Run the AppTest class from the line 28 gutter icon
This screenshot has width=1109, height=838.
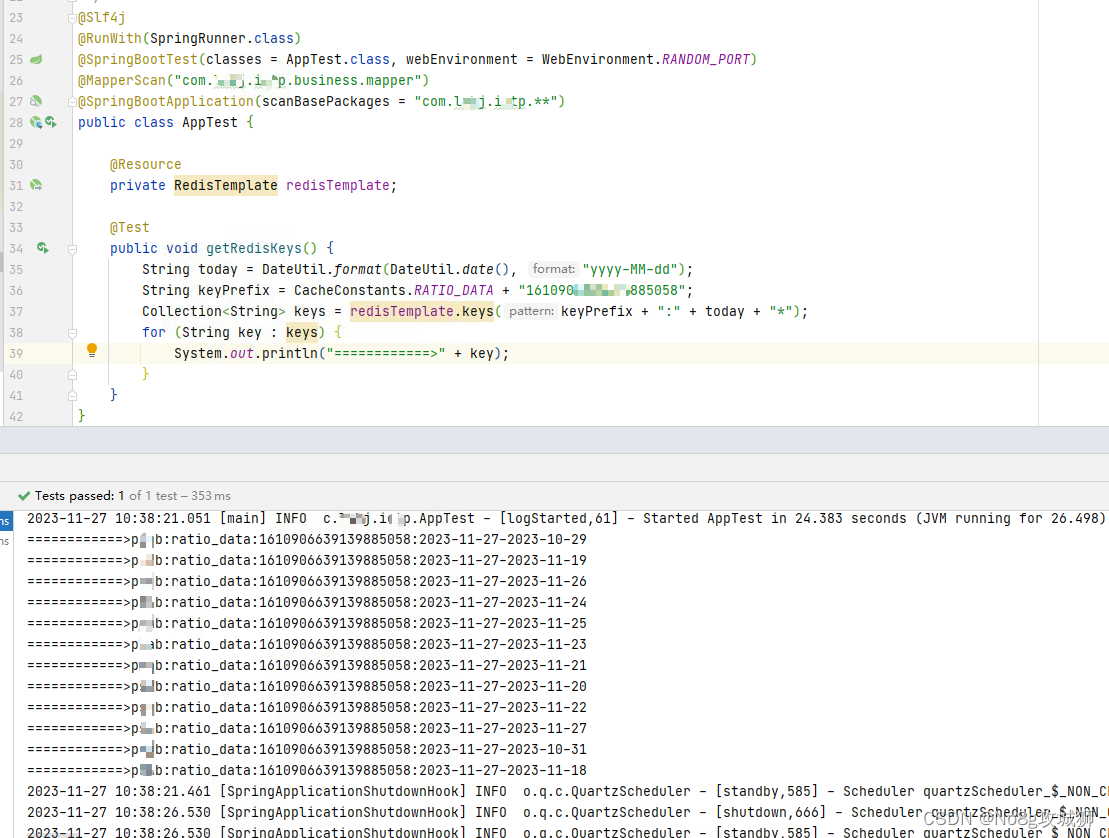(51, 122)
